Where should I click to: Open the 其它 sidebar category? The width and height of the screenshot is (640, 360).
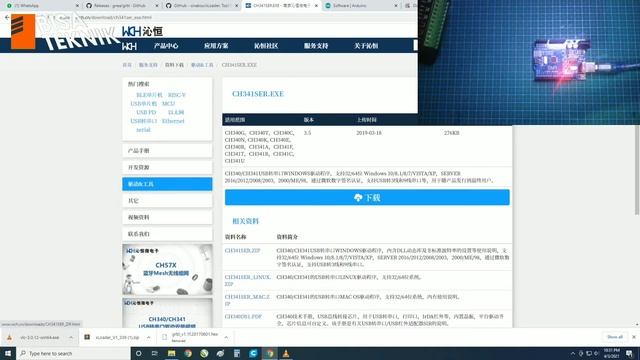coord(167,201)
